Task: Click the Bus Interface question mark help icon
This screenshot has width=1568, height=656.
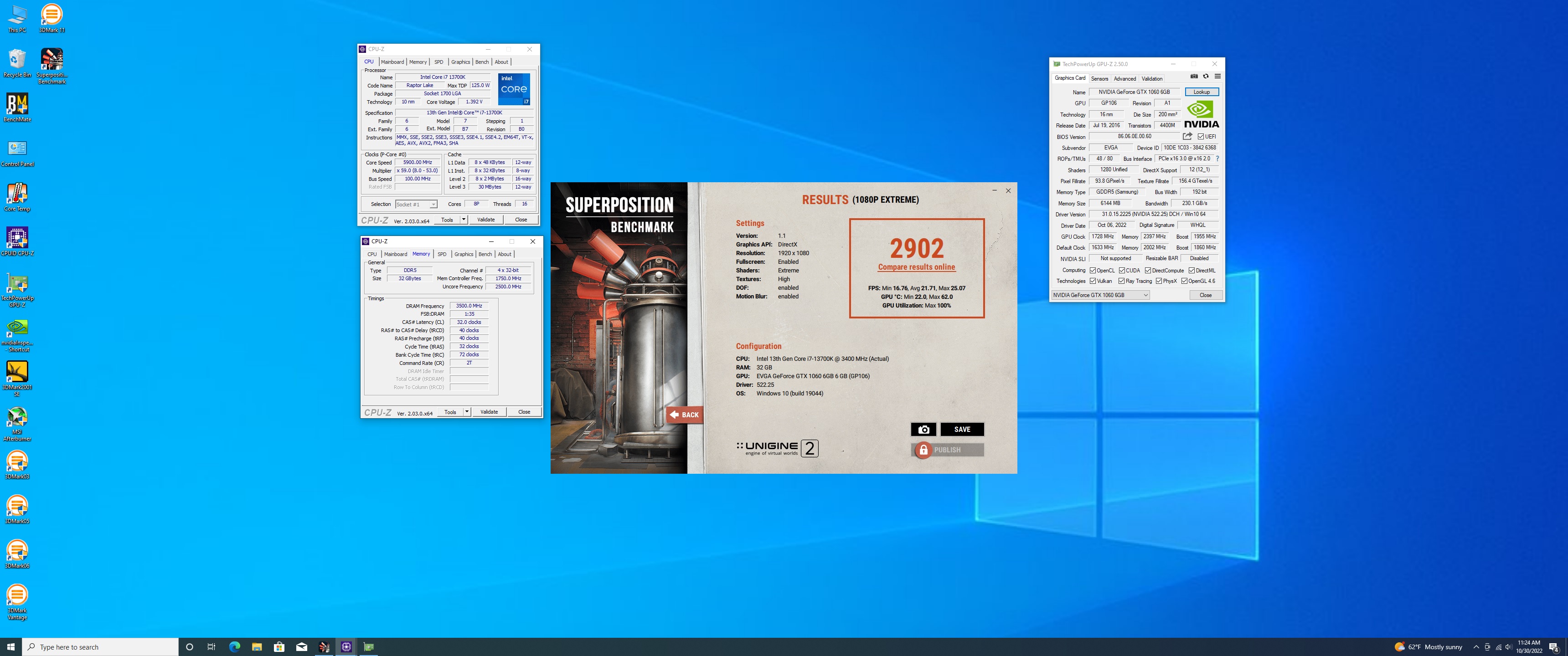Action: pyautogui.click(x=1217, y=159)
